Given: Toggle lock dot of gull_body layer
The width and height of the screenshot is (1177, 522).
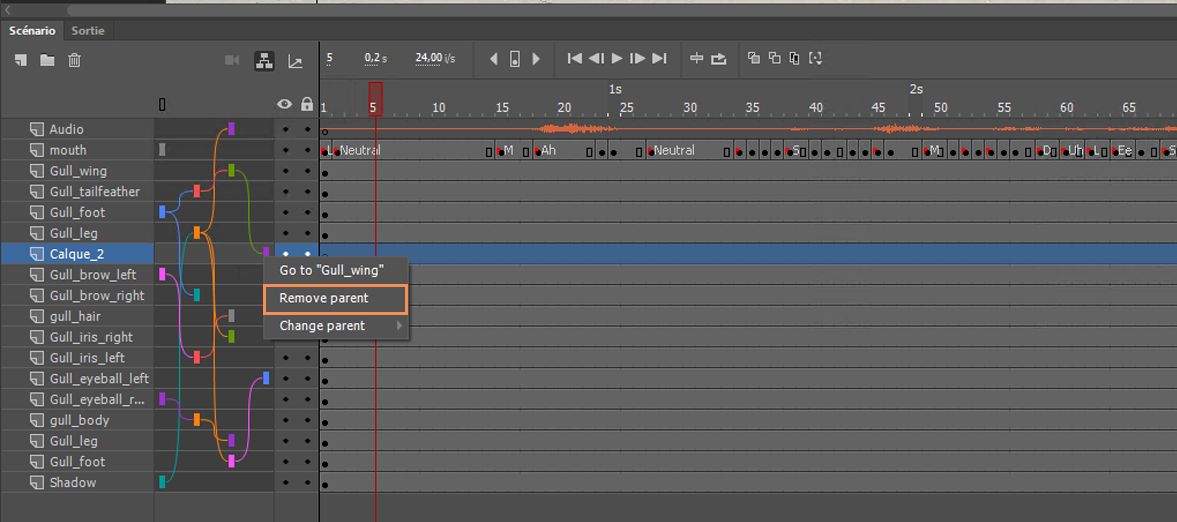Looking at the screenshot, I should tap(307, 420).
